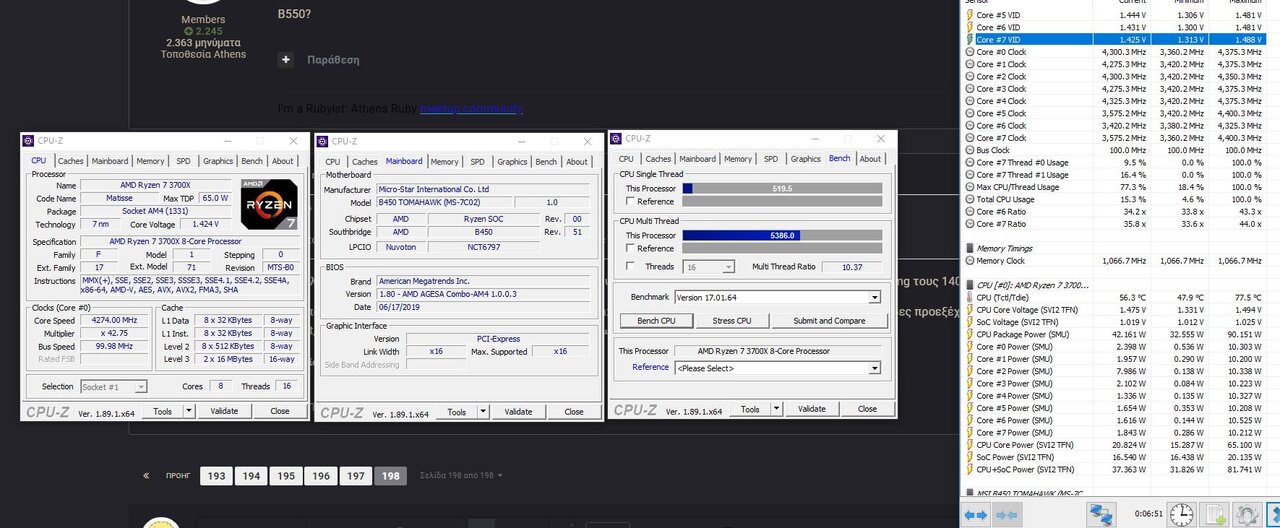Click the Stress CPU button
This screenshot has height=528, width=1280.
[731, 321]
